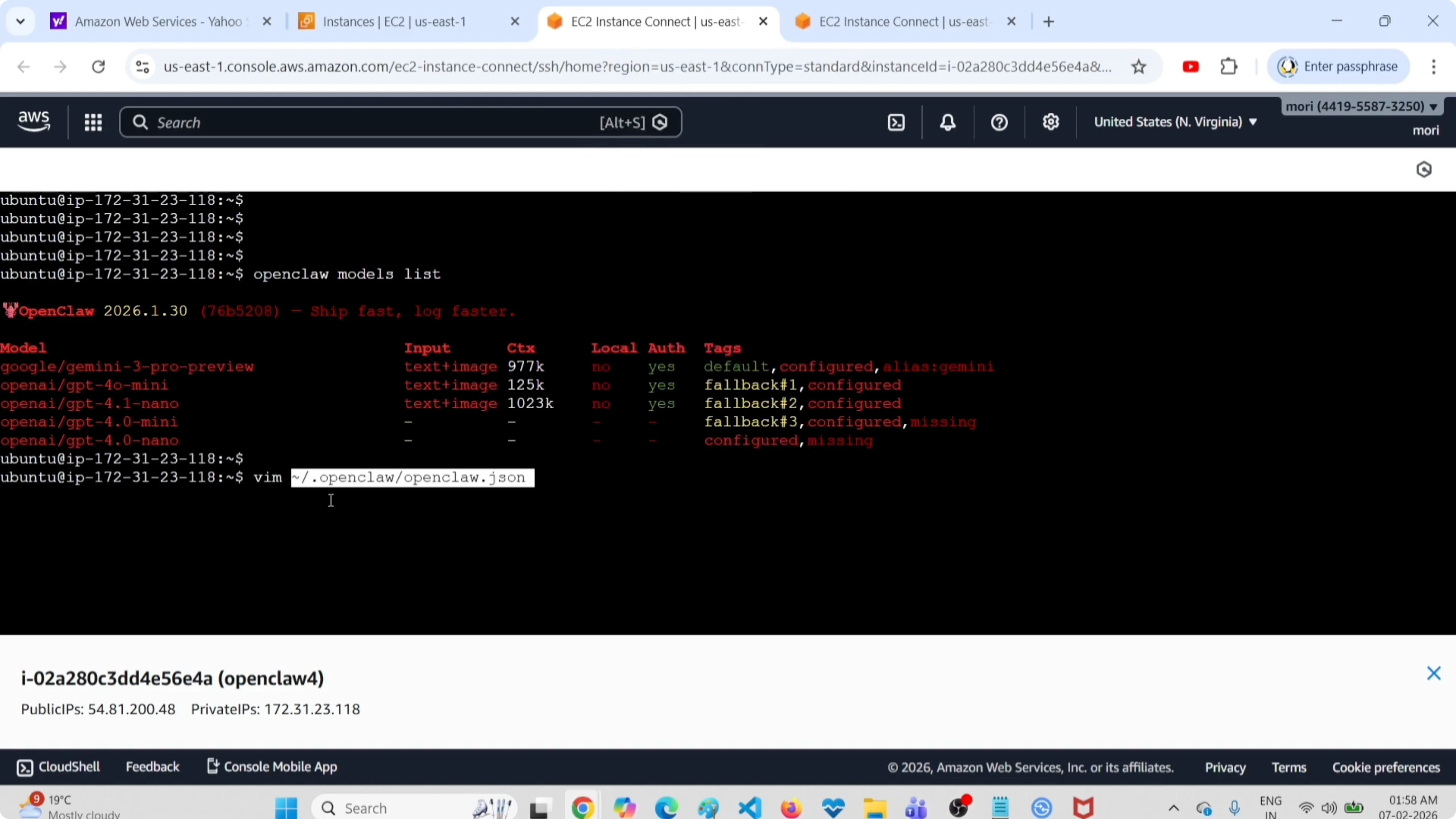This screenshot has height=819, width=1456.
Task: Open the browser extensions puzzle icon
Action: [x=1229, y=67]
